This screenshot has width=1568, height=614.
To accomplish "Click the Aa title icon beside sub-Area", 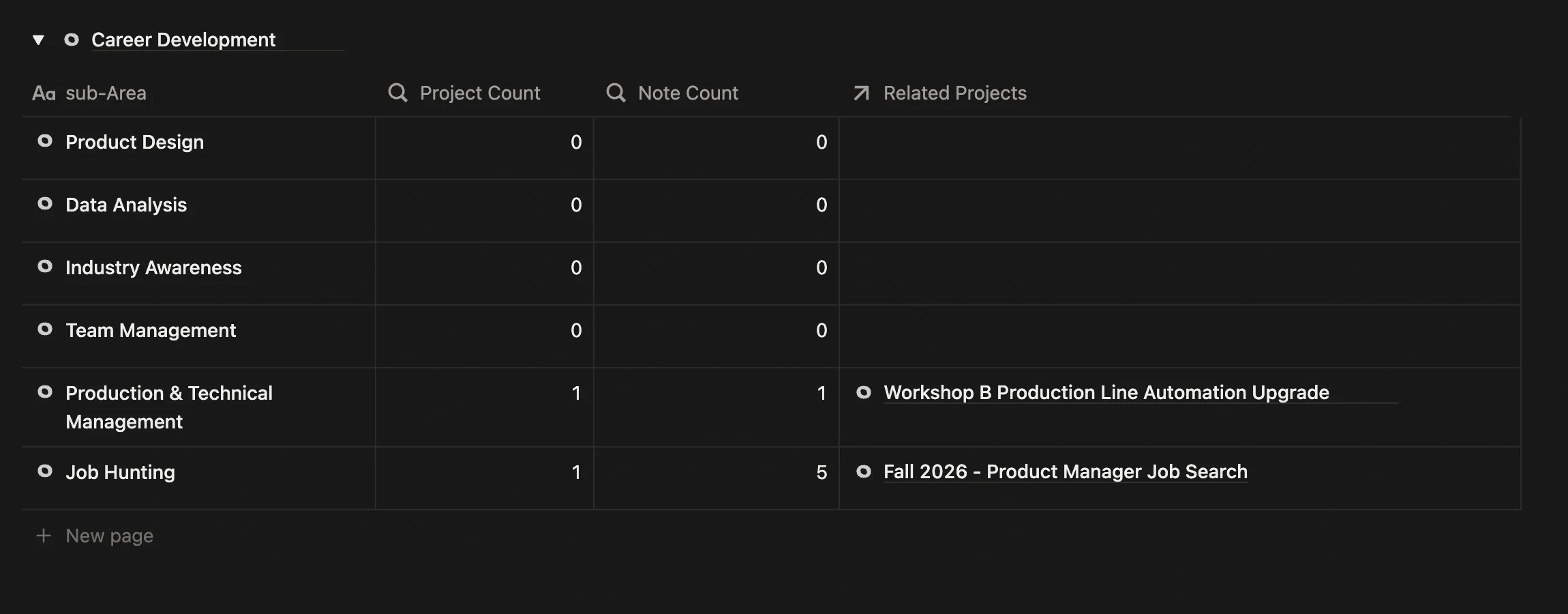I will [x=44, y=93].
